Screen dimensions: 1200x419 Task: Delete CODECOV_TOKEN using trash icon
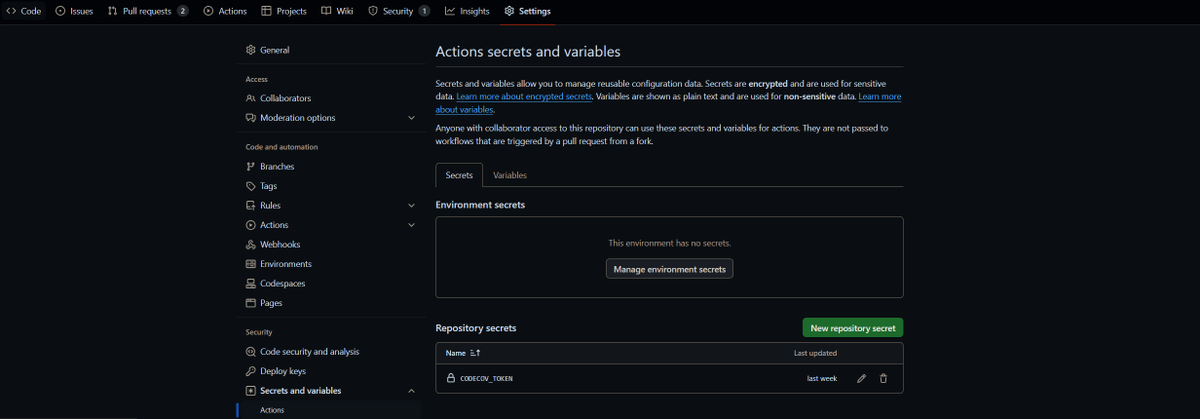coord(883,378)
